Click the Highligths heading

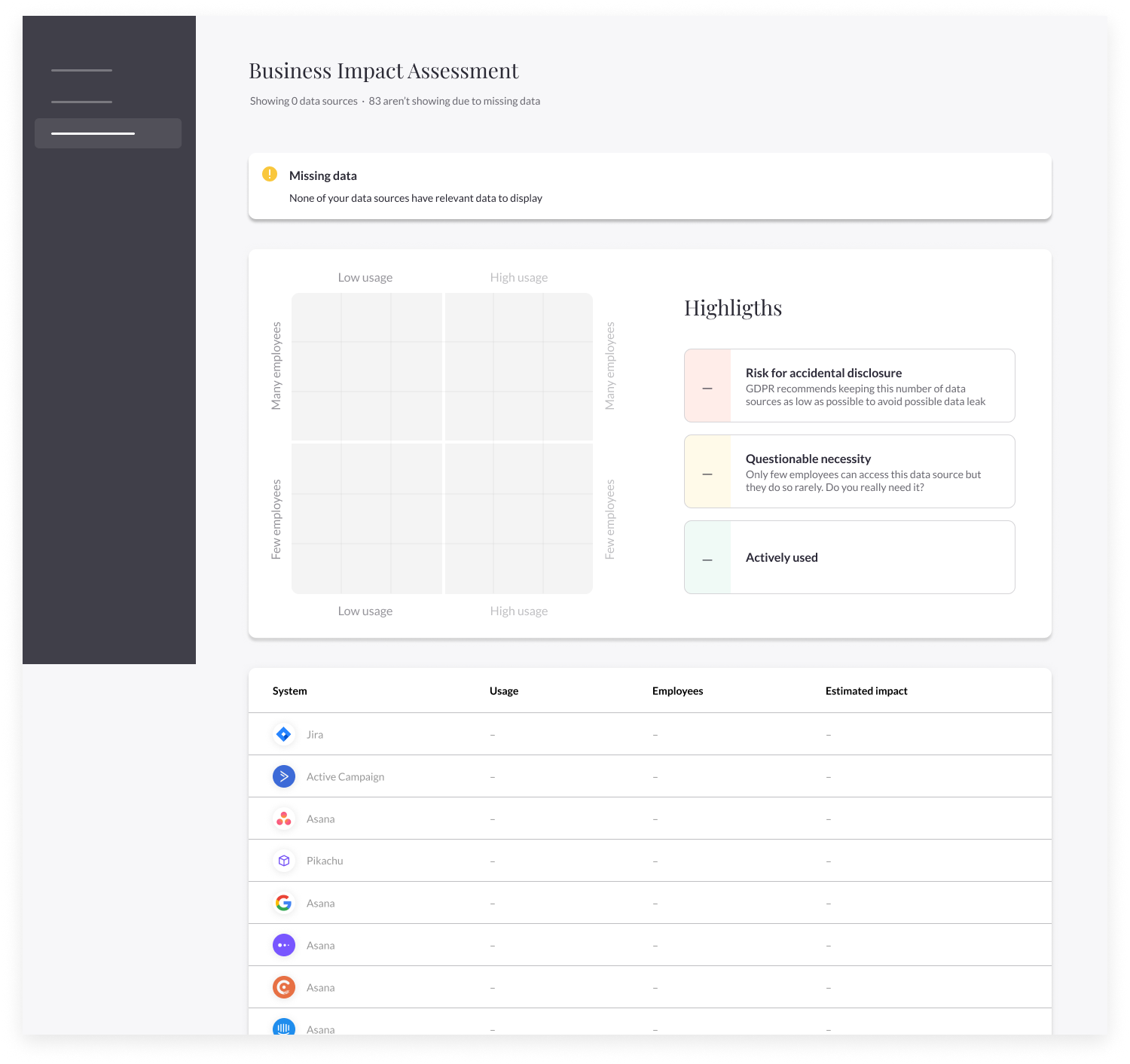(x=733, y=308)
